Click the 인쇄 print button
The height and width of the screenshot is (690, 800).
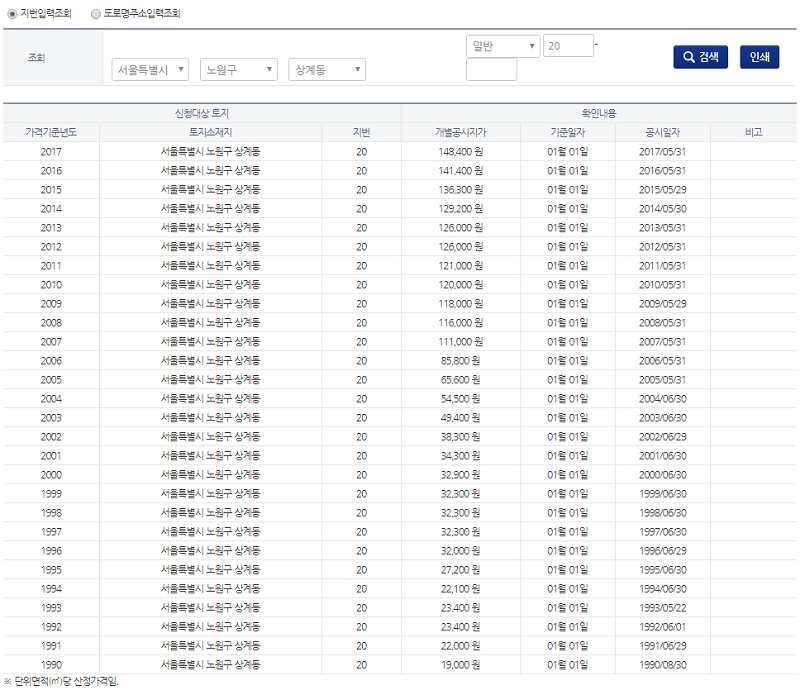[x=759, y=57]
